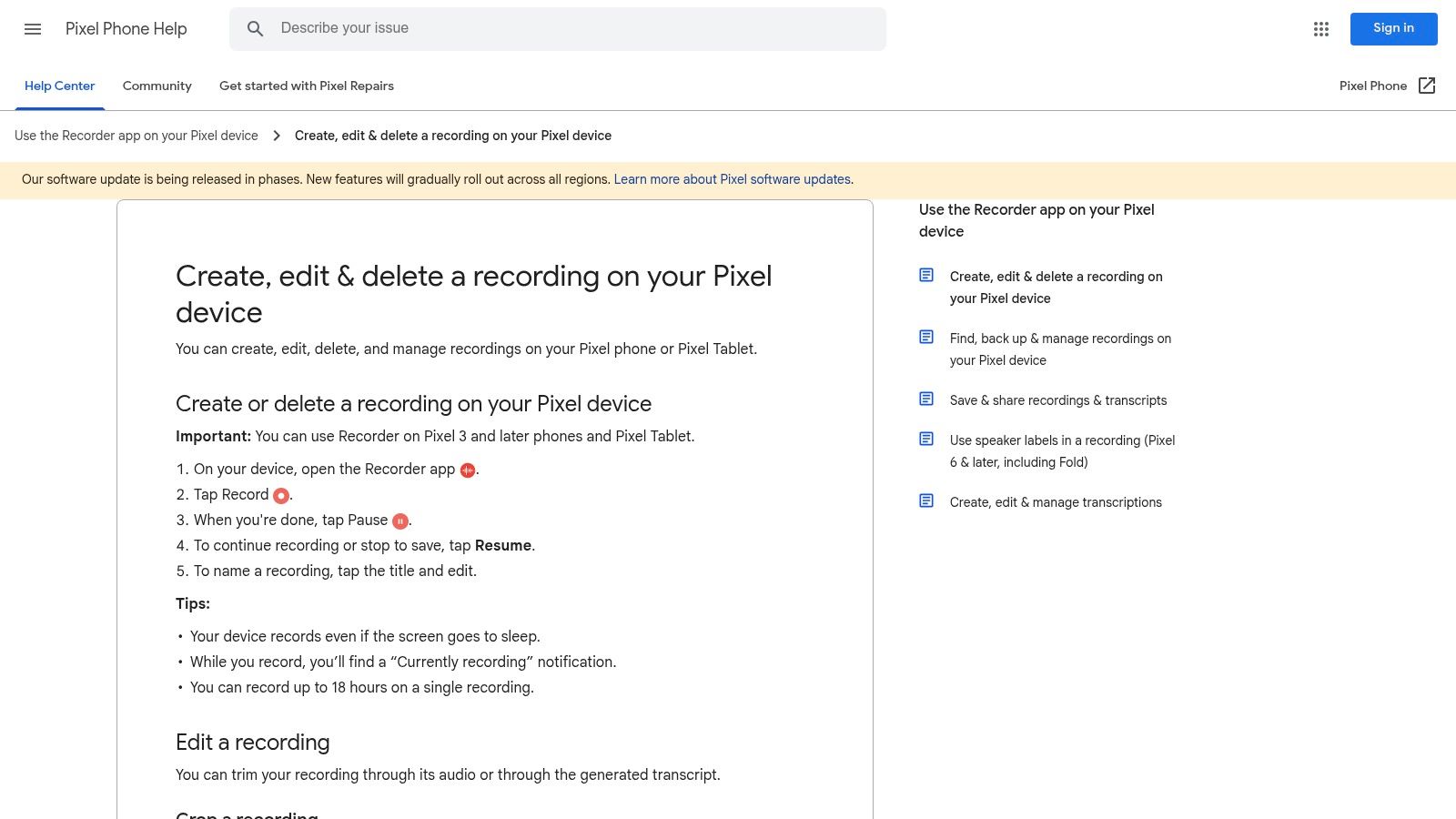Click the Pixel Phone Help logo
The width and height of the screenshot is (1456, 819).
pyautogui.click(x=126, y=29)
